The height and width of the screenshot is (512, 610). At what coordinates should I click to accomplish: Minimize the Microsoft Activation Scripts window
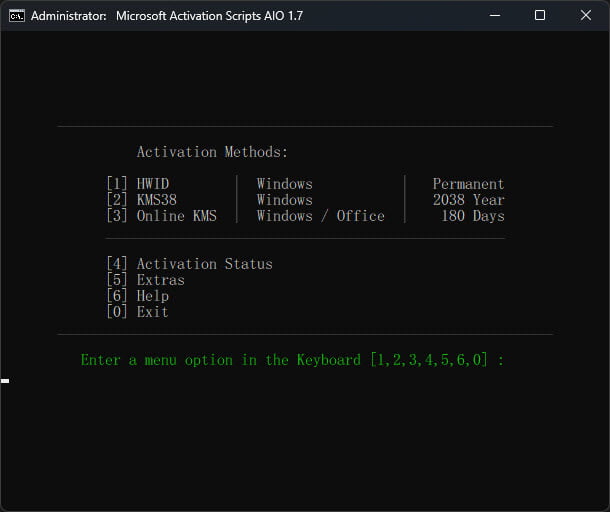495,16
